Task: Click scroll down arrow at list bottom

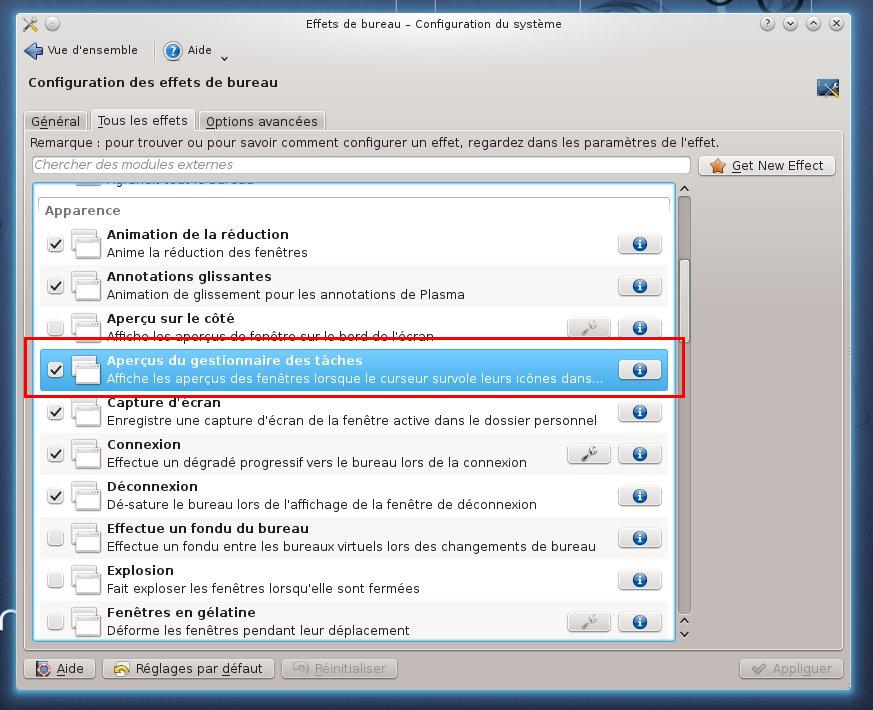Action: pyautogui.click(x=685, y=634)
